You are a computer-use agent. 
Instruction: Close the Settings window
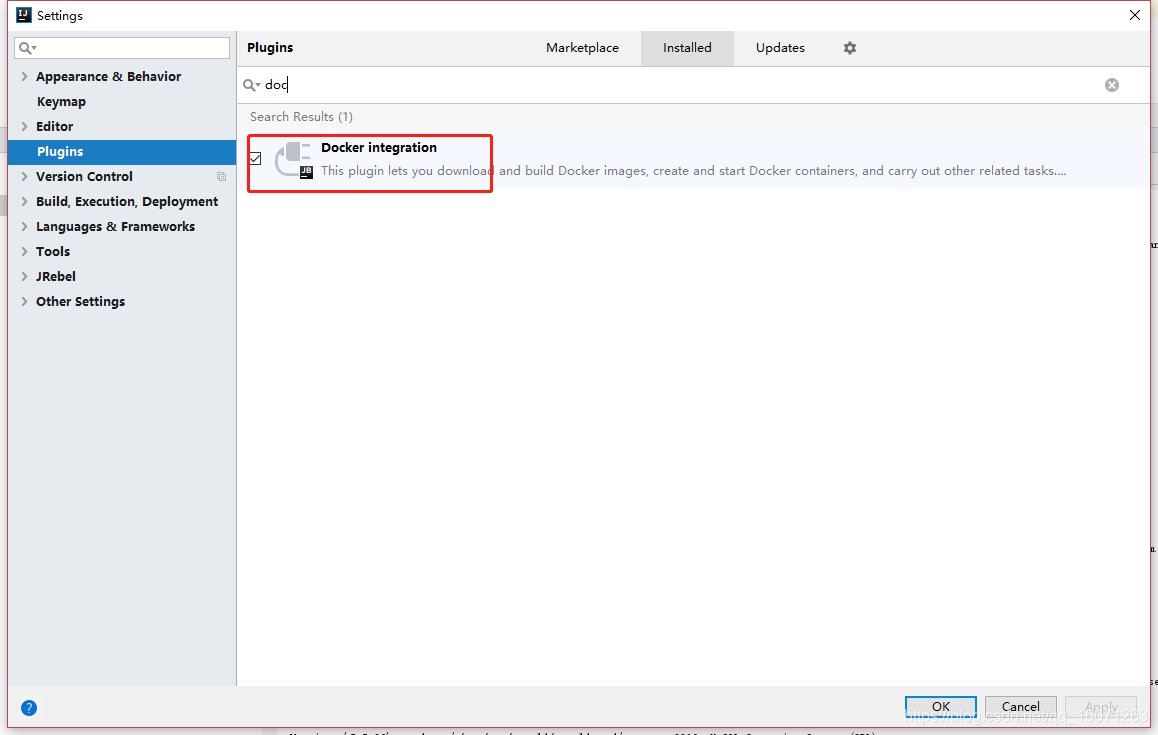click(x=1135, y=16)
